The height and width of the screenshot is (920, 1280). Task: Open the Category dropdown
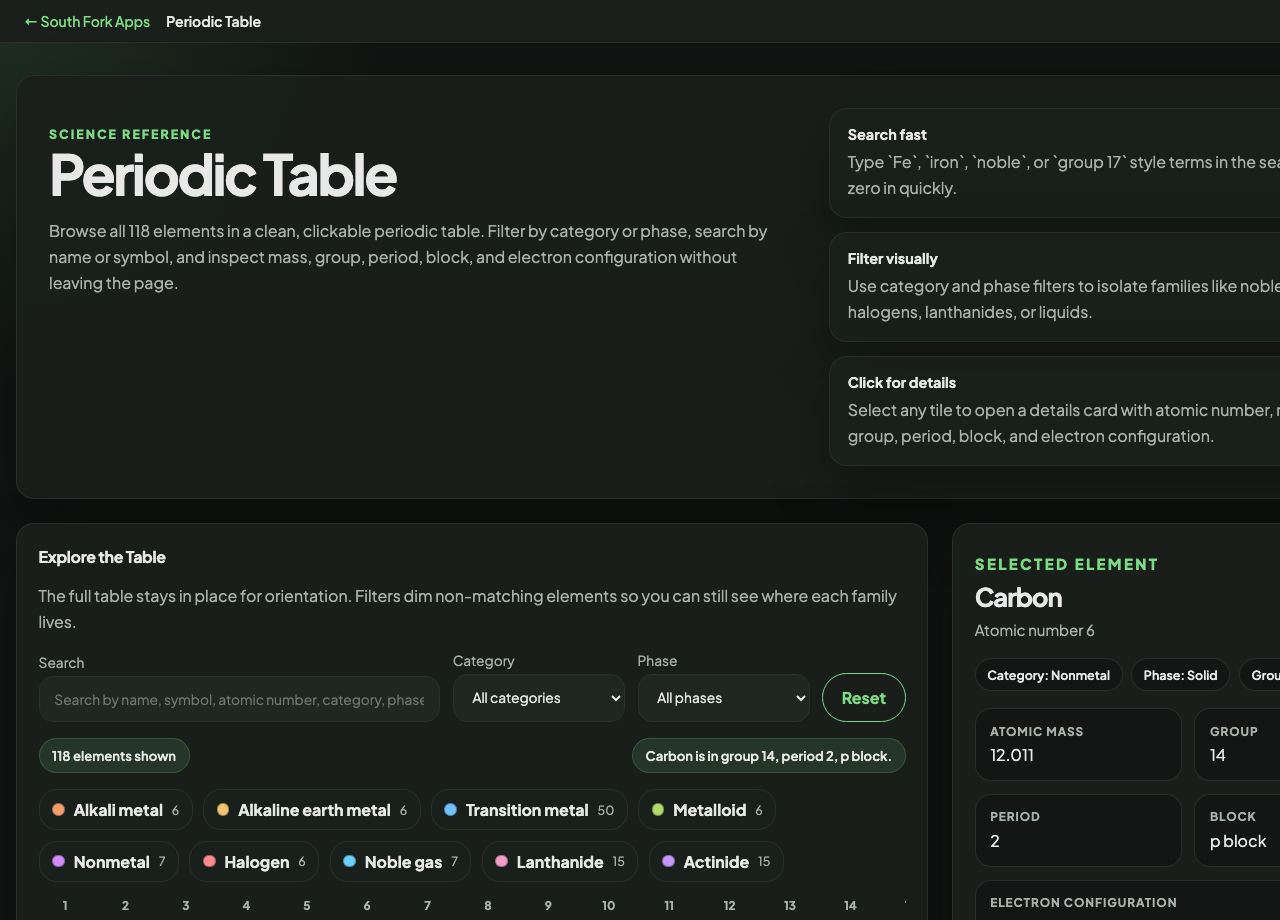(539, 698)
